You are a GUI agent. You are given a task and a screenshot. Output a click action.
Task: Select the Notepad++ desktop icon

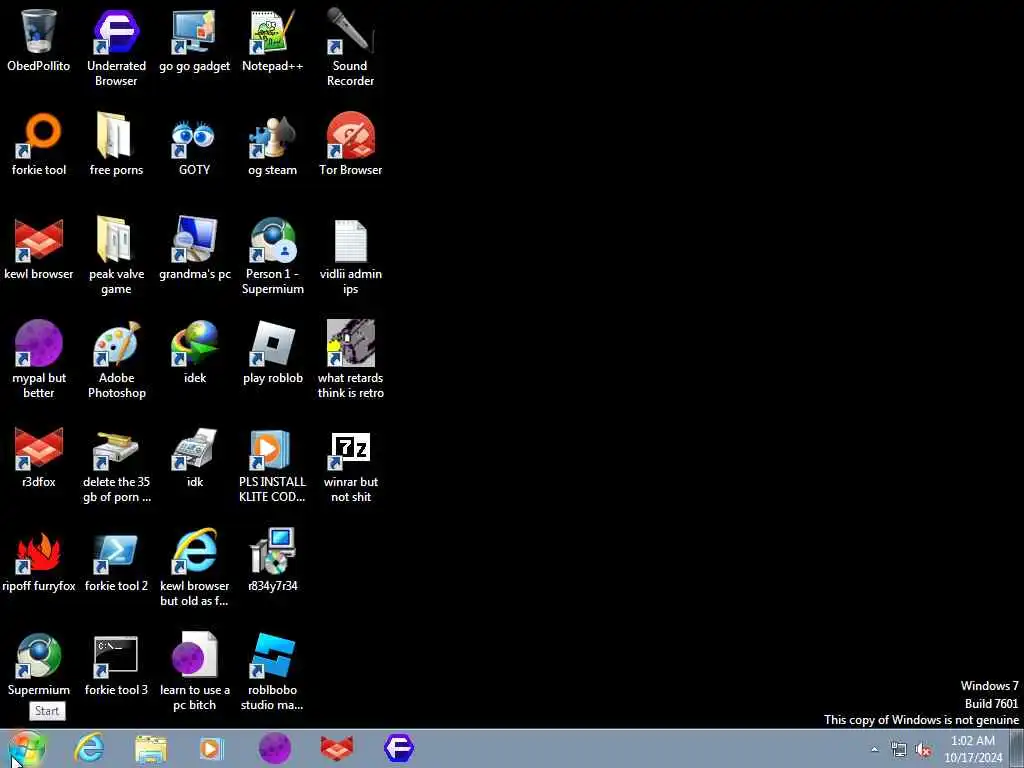tap(272, 39)
